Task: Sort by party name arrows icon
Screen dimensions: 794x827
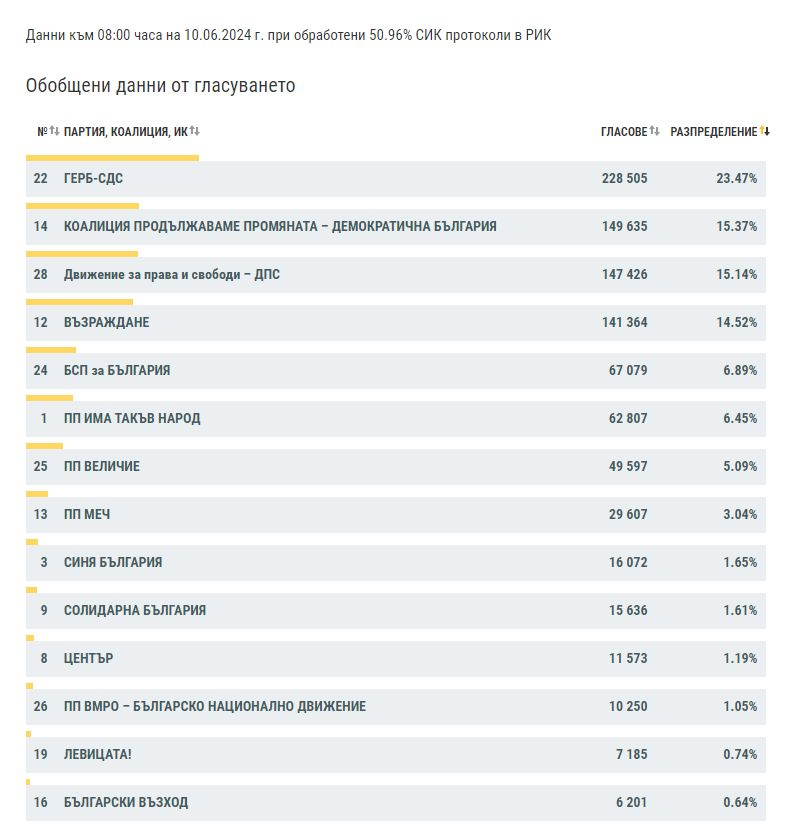Action: click(x=195, y=131)
